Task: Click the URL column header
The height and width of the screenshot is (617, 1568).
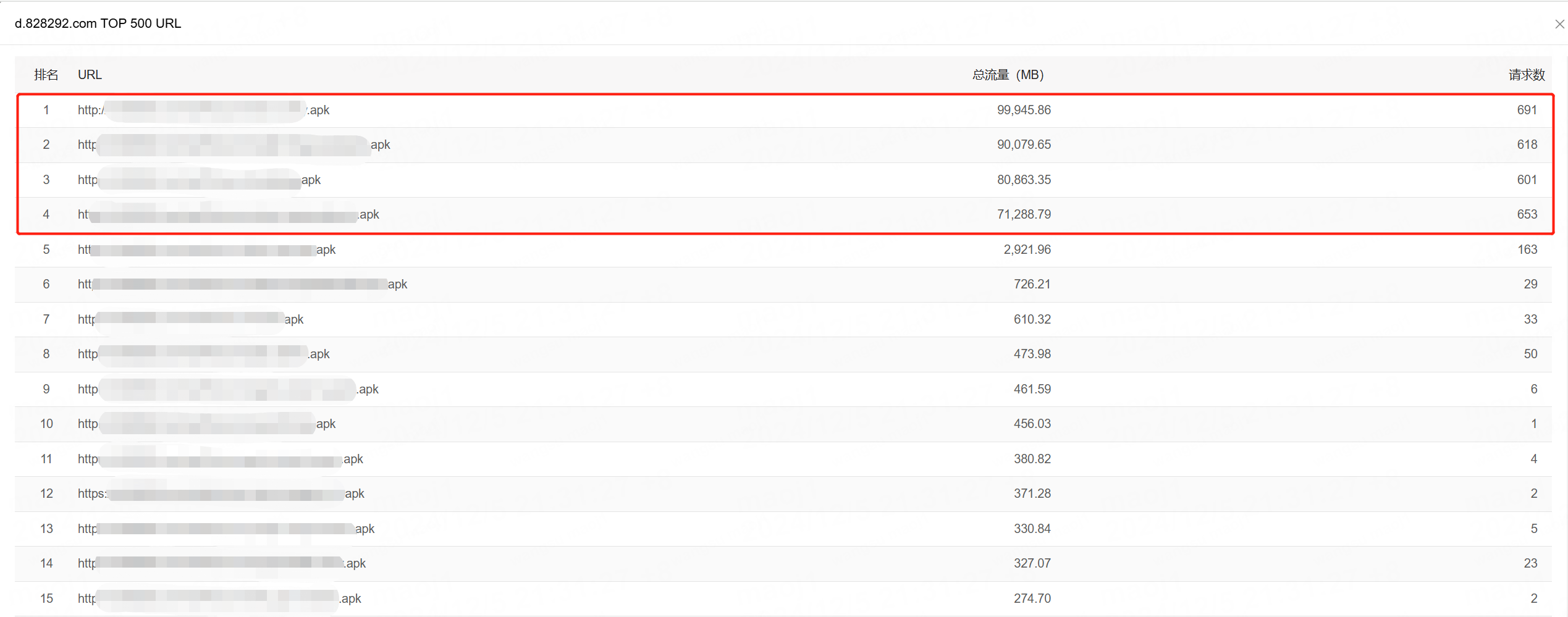Action: click(x=90, y=75)
